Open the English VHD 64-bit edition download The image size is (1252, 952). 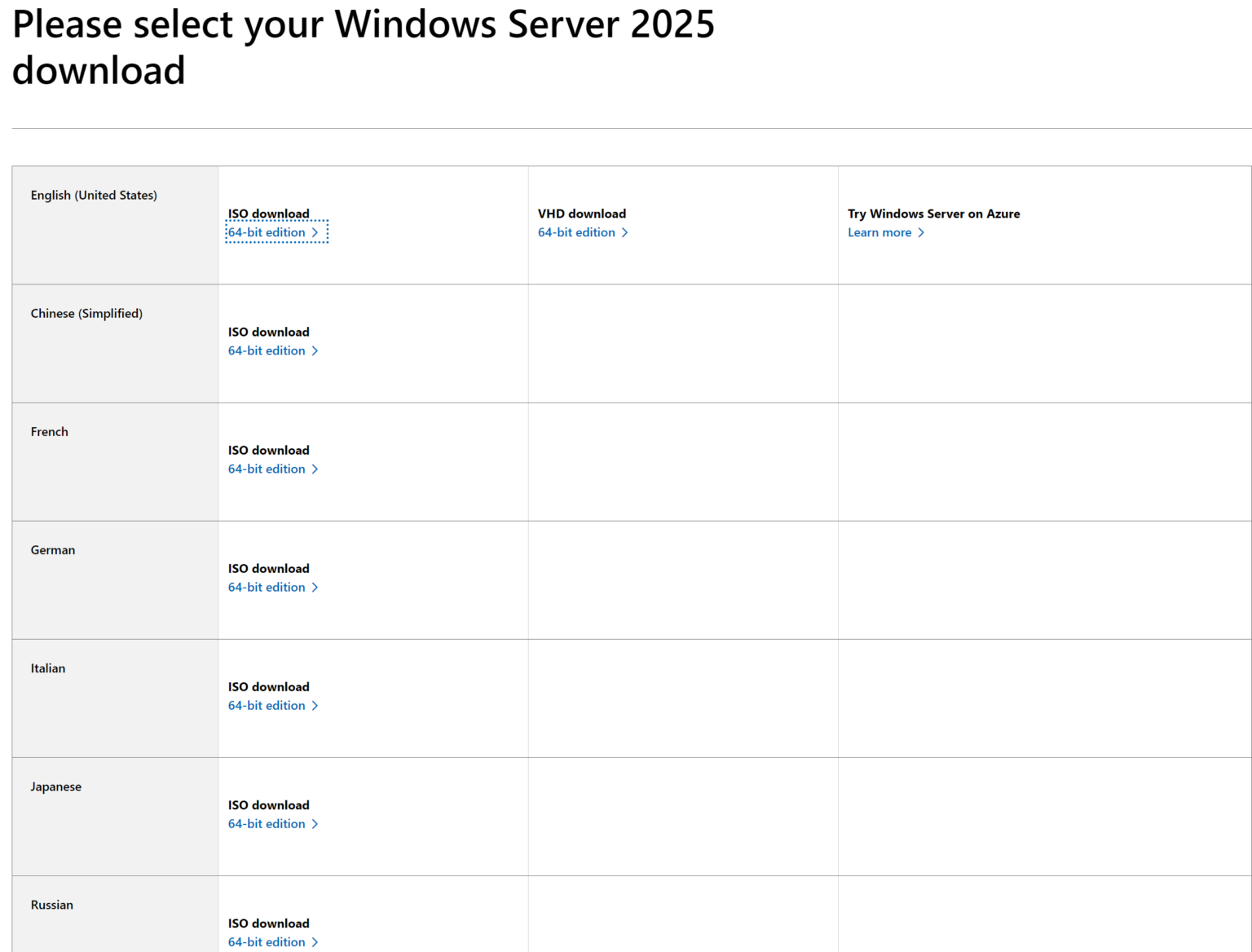[575, 232]
